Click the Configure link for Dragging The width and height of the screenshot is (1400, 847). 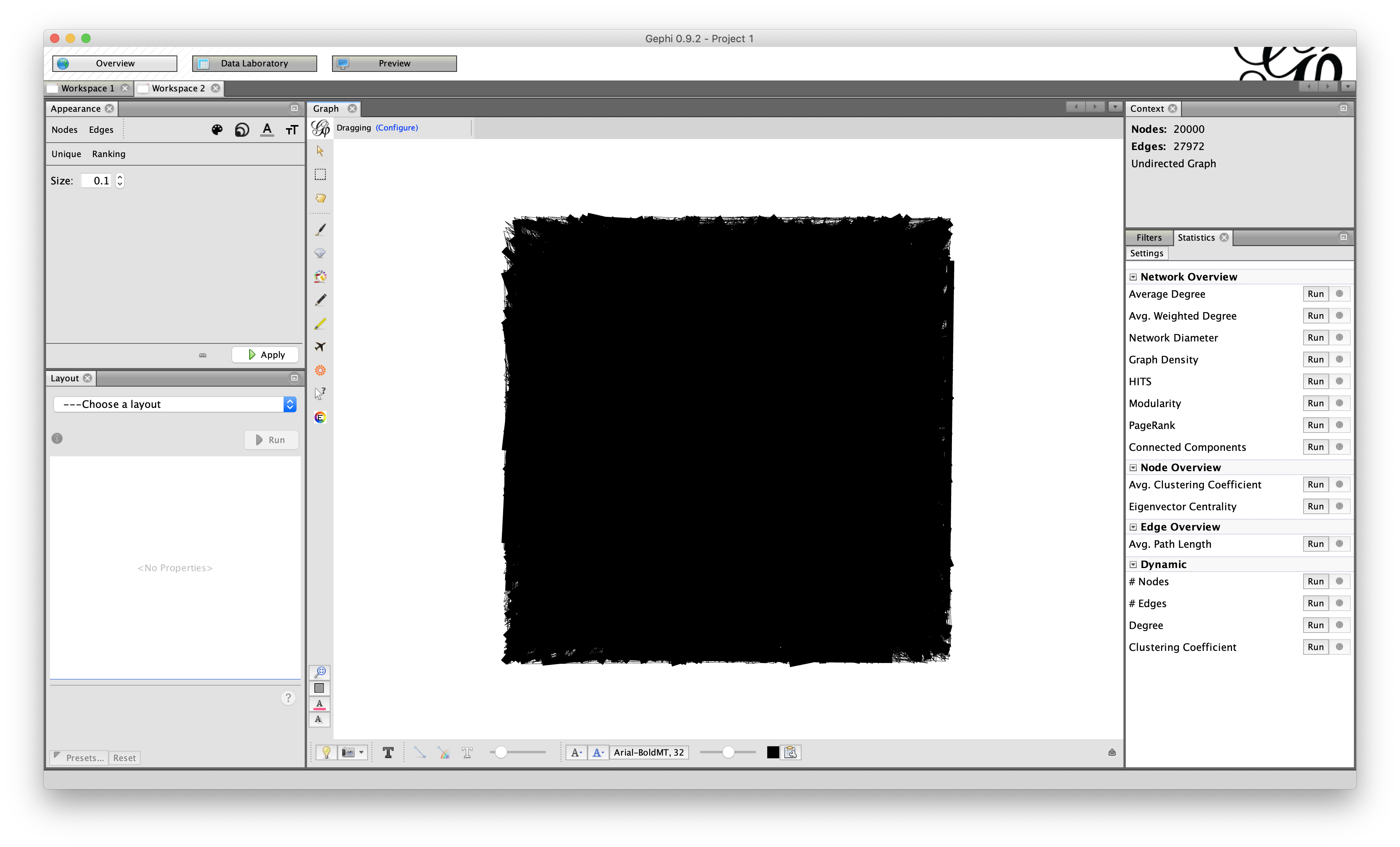396,128
